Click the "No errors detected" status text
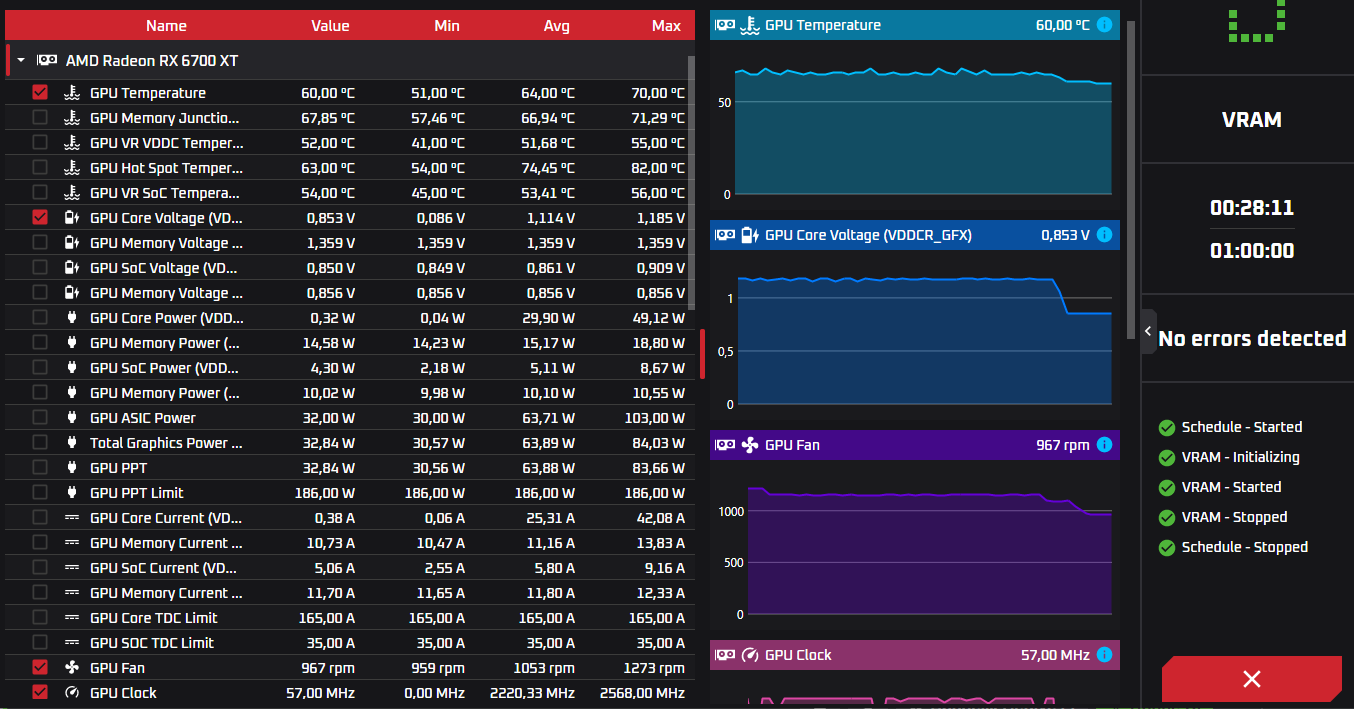Image resolution: width=1354 pixels, height=709 pixels. (x=1252, y=339)
